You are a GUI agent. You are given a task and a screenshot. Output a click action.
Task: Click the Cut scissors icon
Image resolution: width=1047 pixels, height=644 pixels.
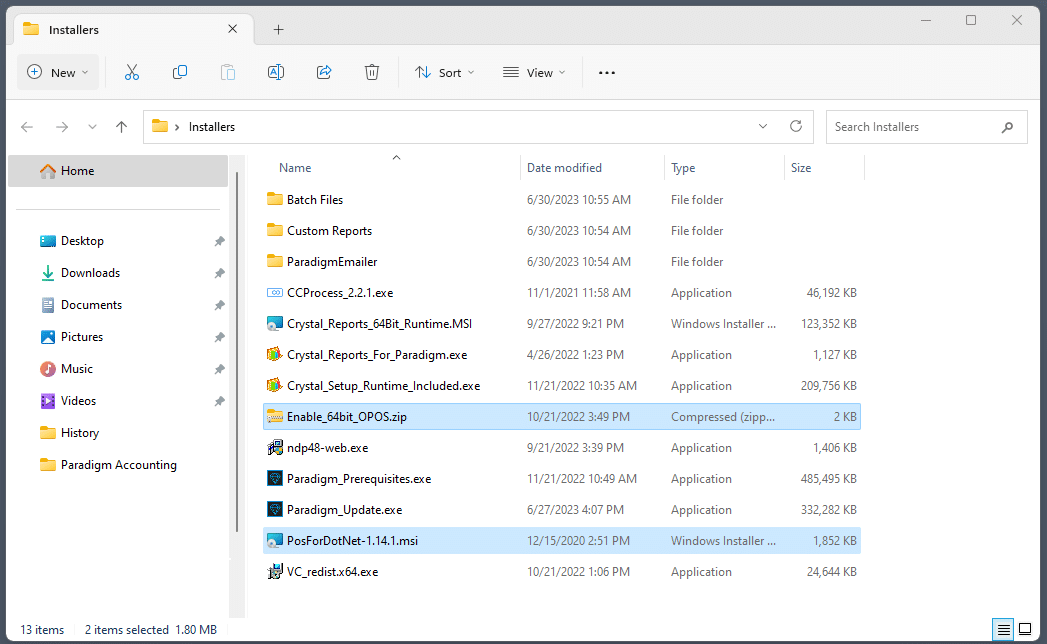(x=132, y=72)
